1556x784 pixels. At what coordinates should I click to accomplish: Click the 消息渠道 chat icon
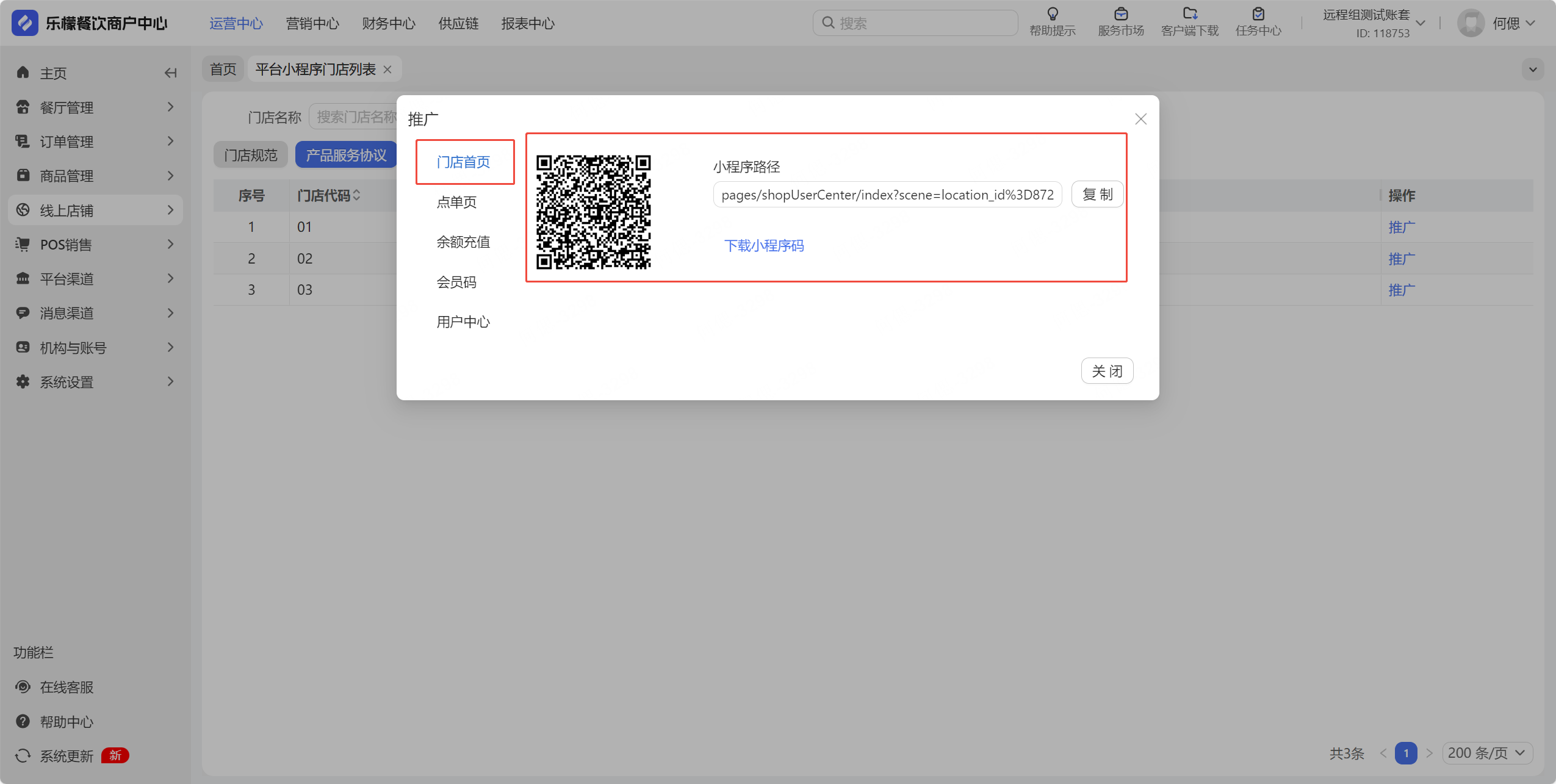tap(23, 313)
